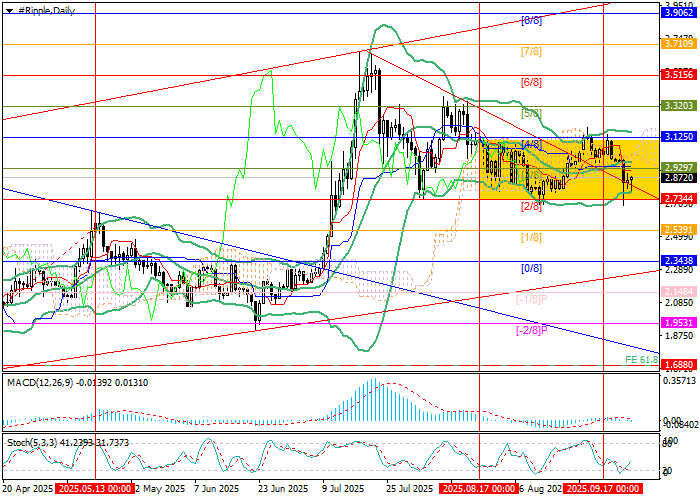Click the 2025.09.17 00:00 date marker
700x500 pixels.
click(601, 488)
